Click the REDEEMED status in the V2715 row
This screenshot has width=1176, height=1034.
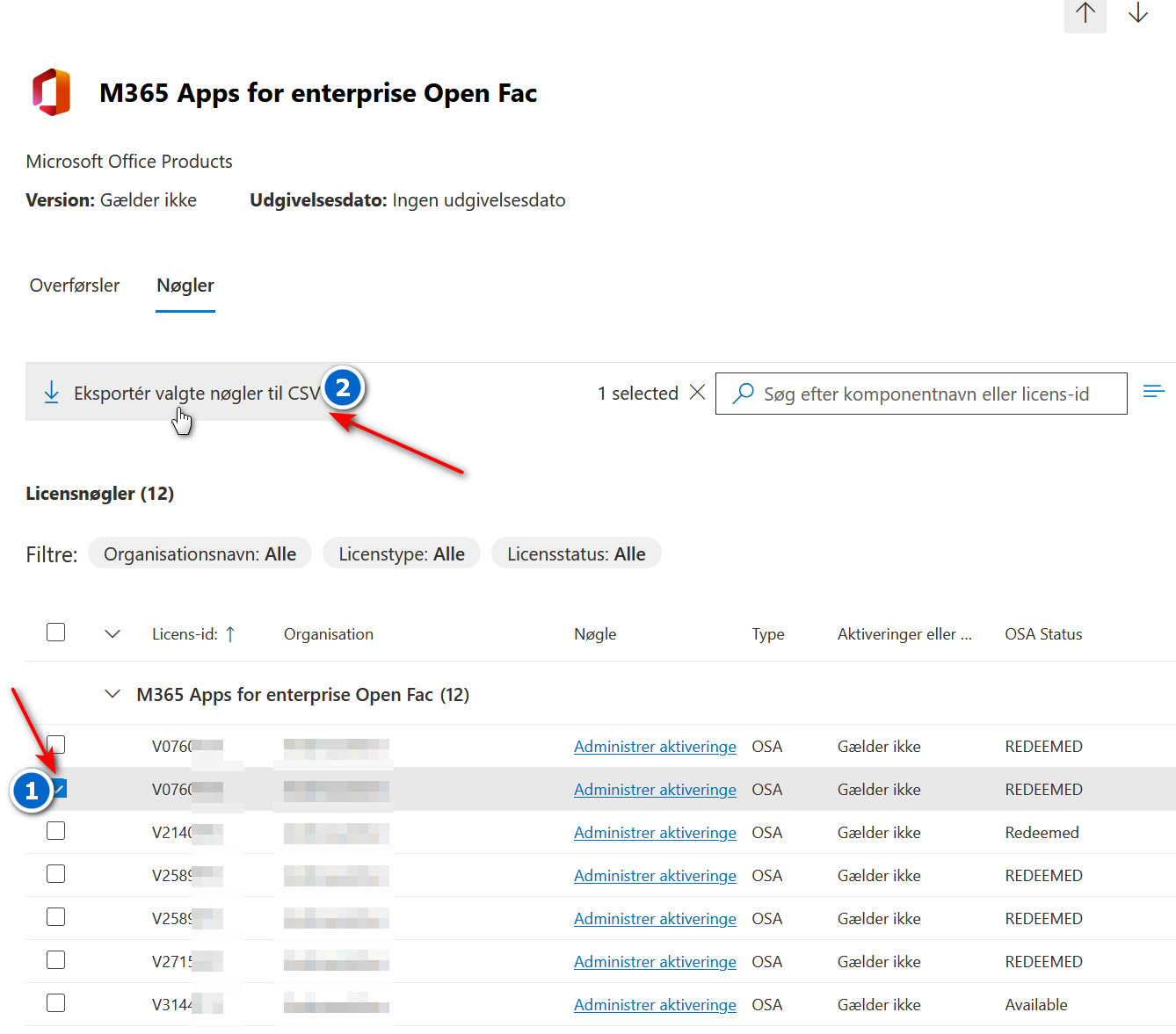tap(1043, 962)
